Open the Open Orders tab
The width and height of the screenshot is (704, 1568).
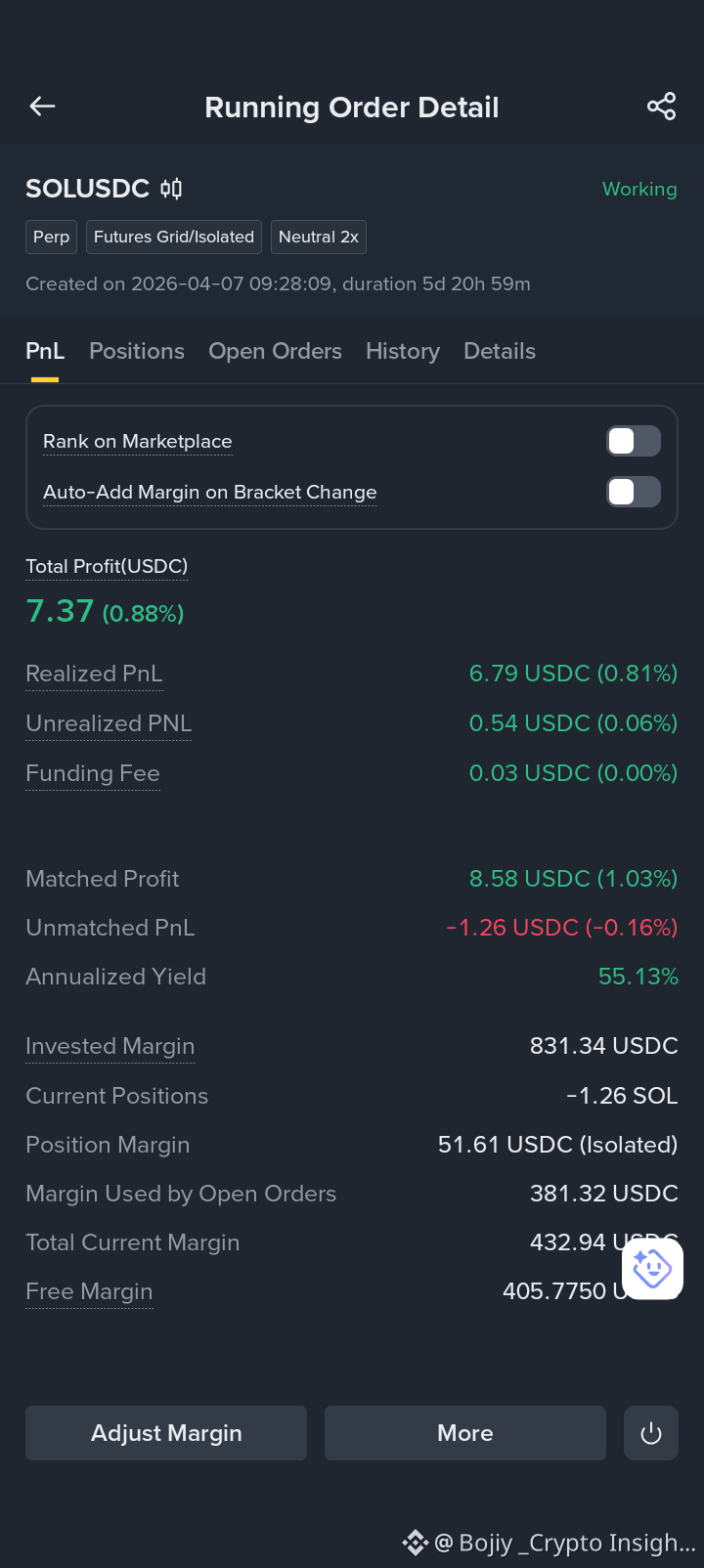[x=275, y=351]
